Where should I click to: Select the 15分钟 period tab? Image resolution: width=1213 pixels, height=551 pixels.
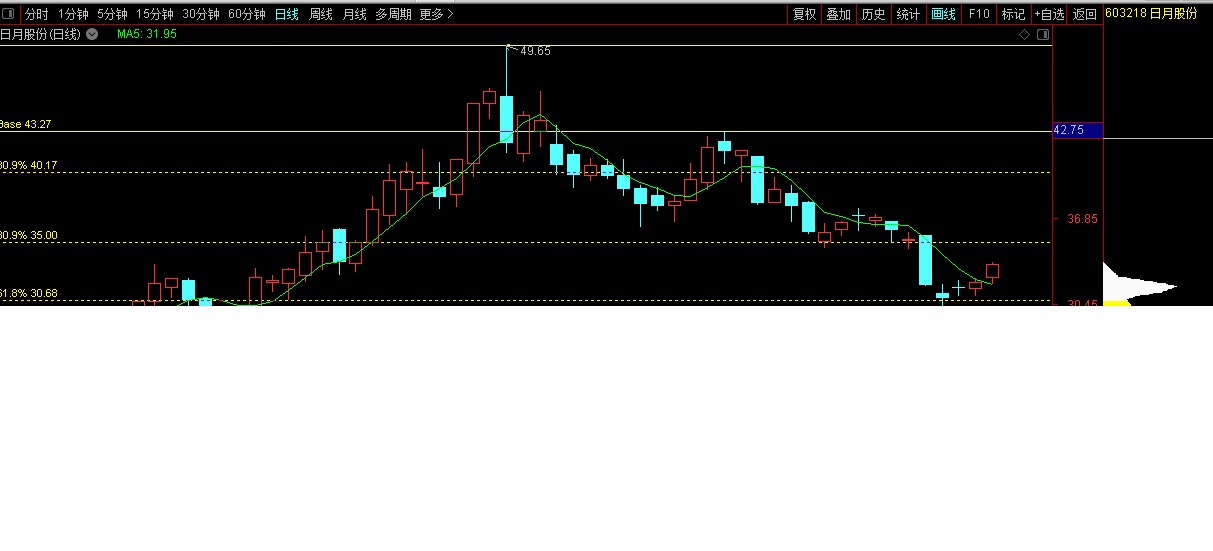(x=154, y=14)
